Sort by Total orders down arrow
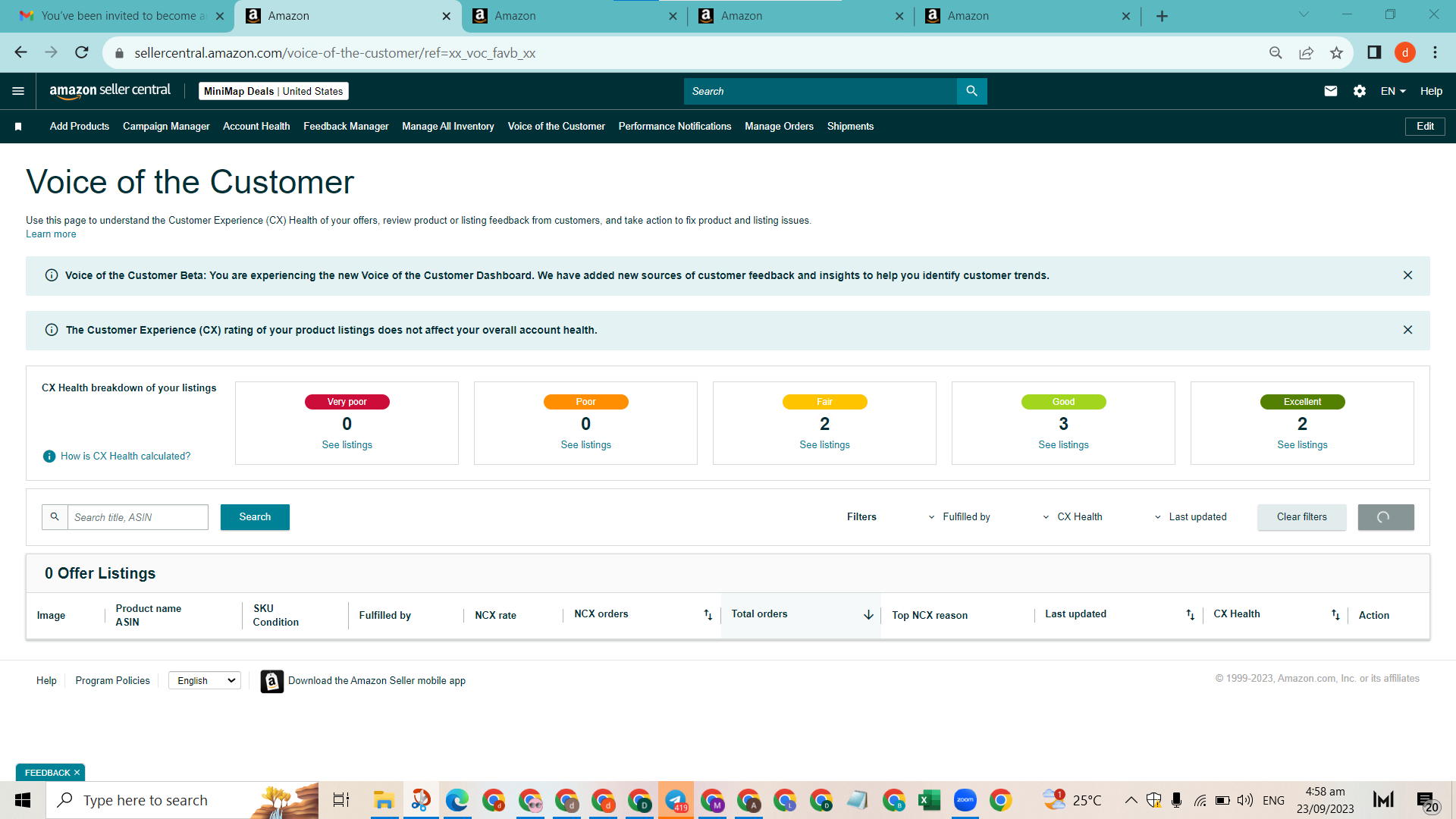Screen dimensions: 1456x819 click(x=868, y=615)
